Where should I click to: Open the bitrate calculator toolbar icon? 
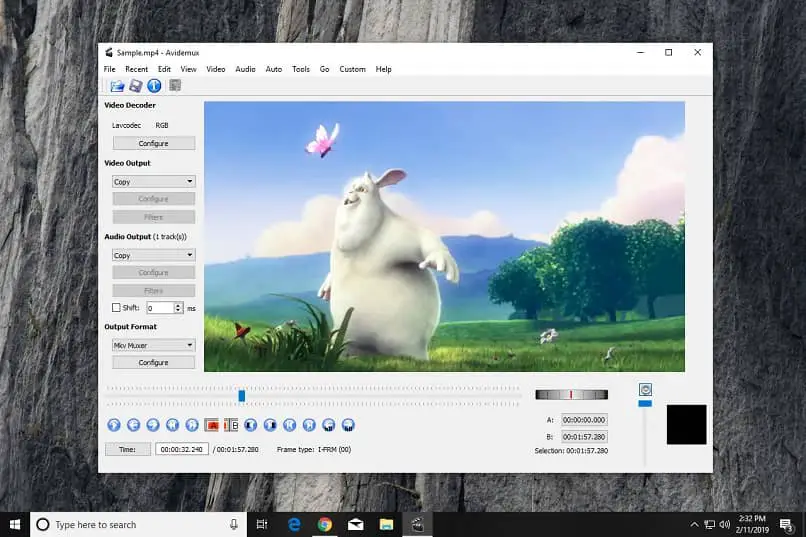click(x=175, y=86)
